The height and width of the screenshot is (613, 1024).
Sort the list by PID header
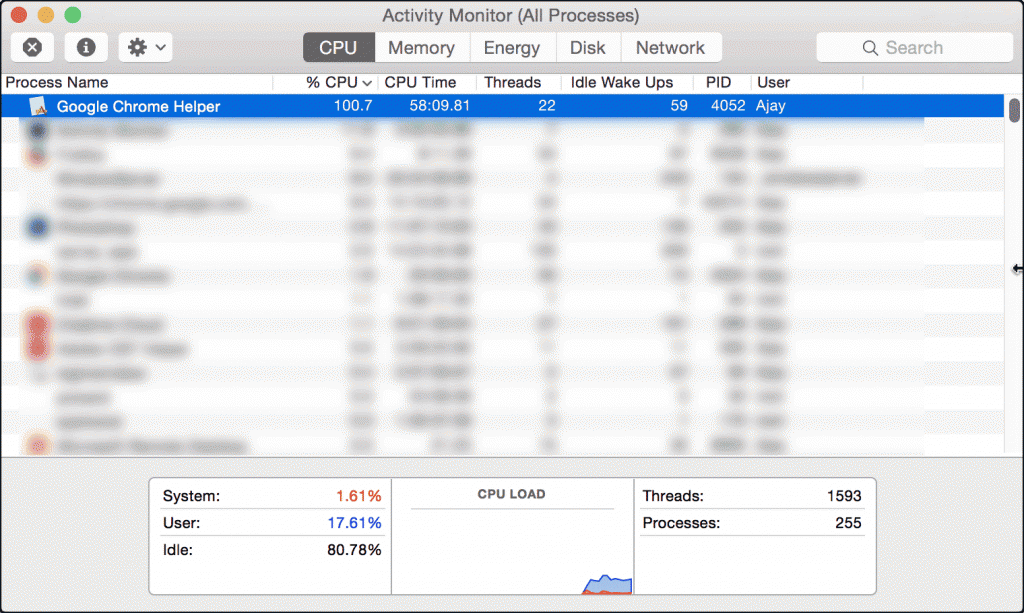click(x=718, y=82)
